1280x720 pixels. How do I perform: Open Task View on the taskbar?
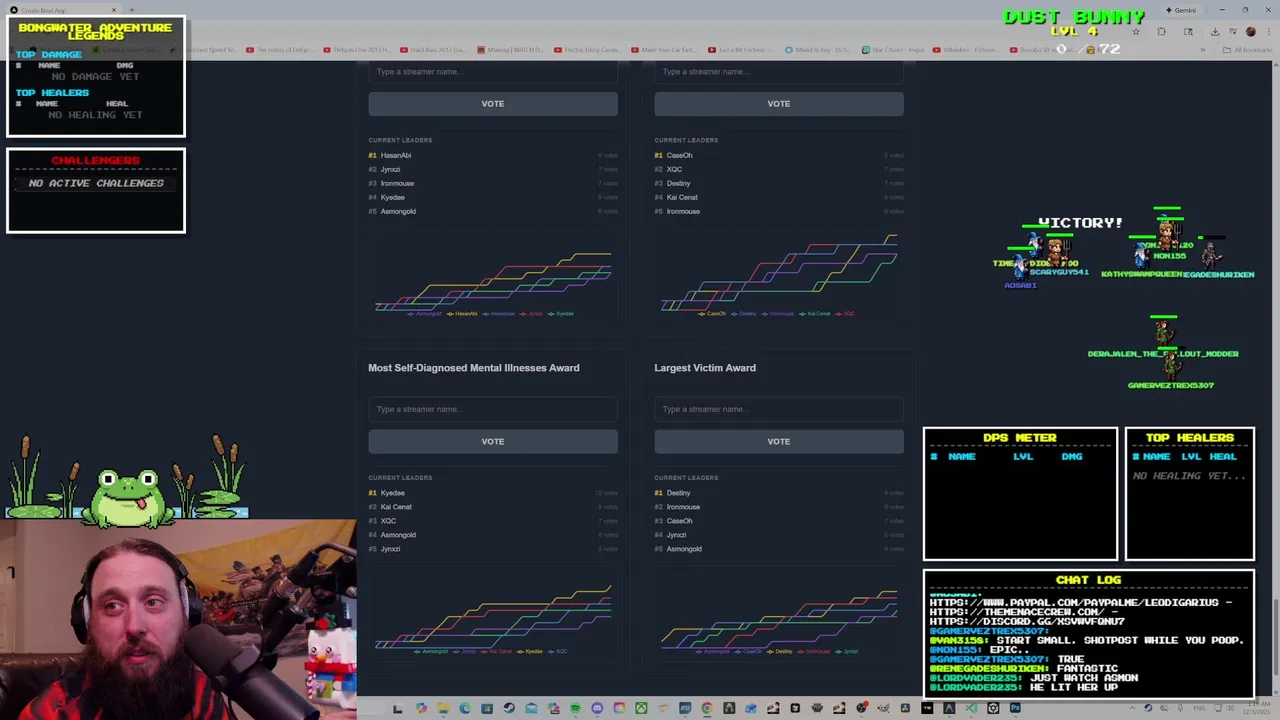tap(397, 709)
